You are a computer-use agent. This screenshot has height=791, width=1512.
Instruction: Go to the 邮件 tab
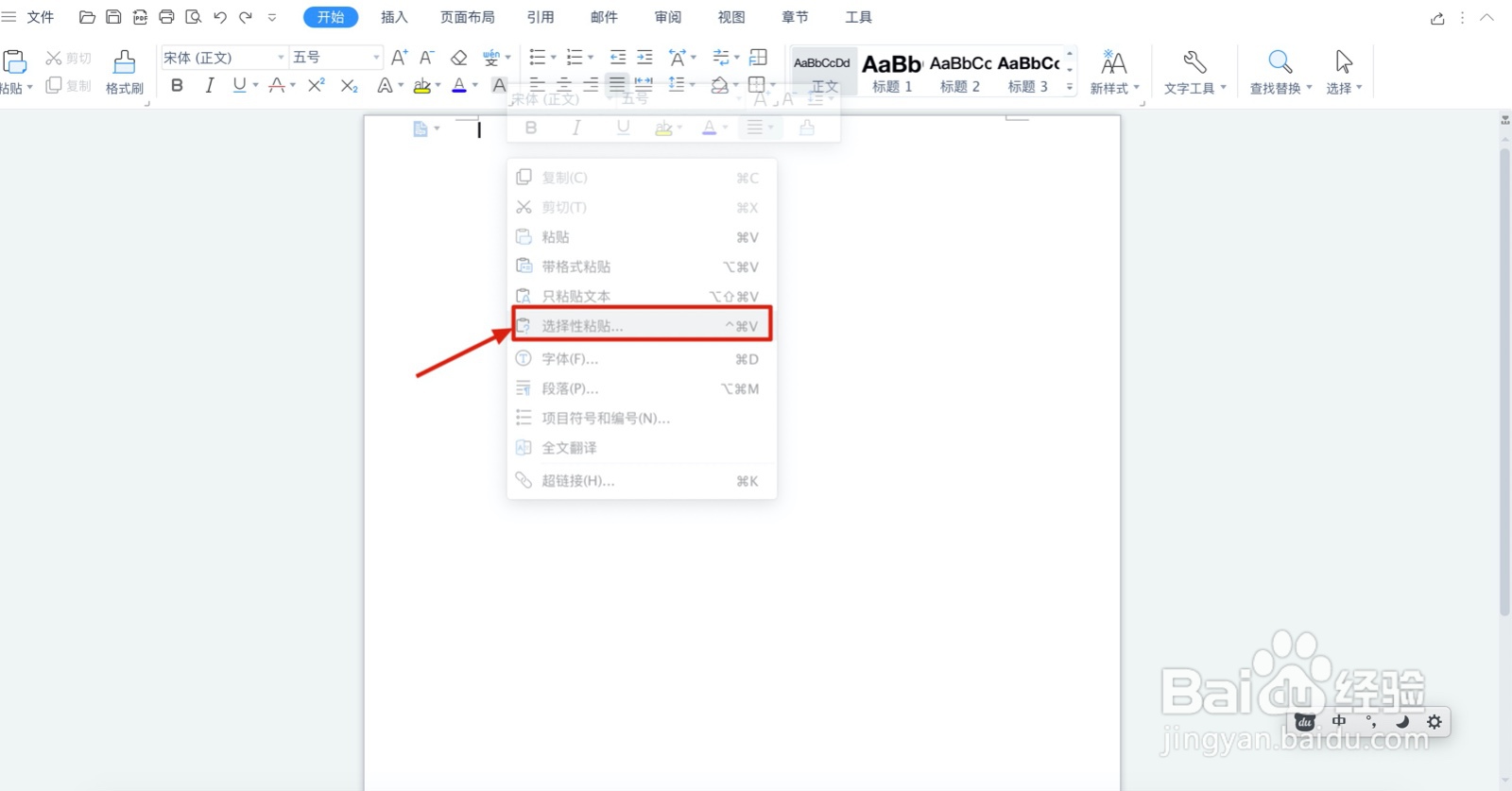pos(604,17)
